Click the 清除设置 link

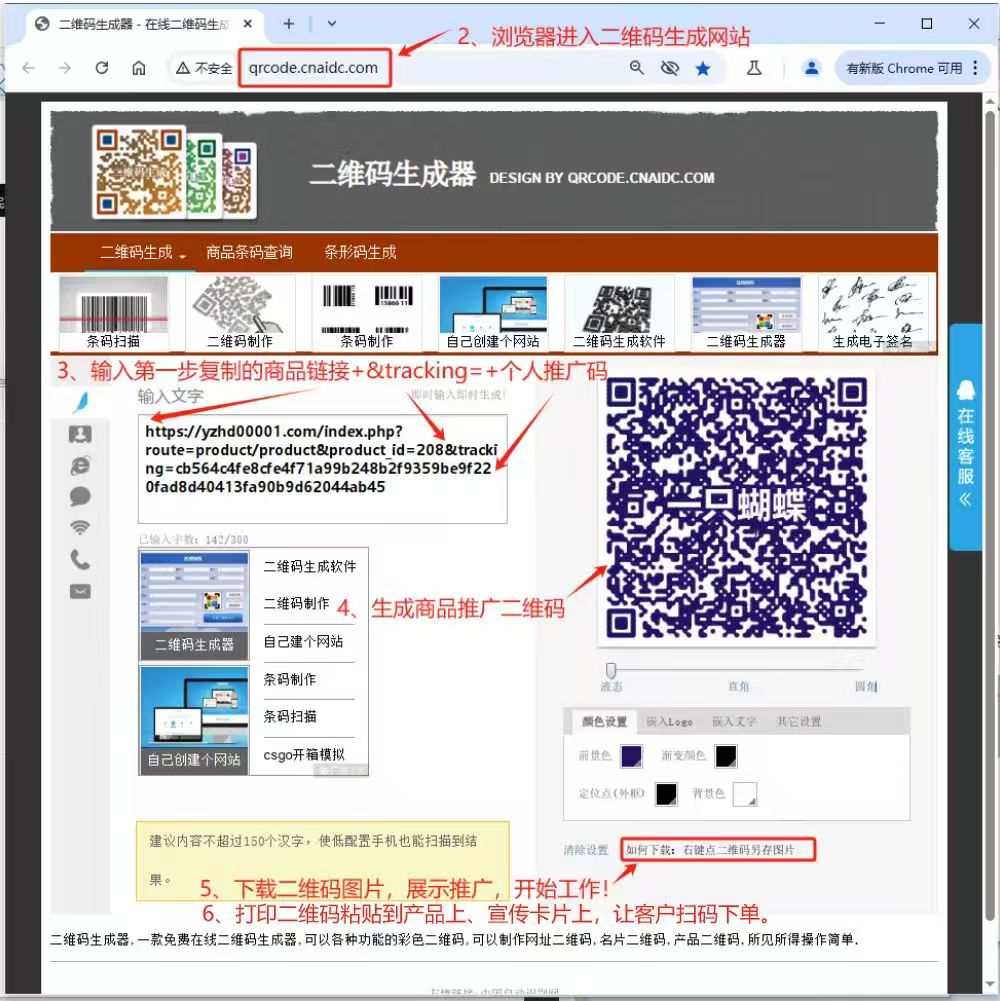(586, 850)
